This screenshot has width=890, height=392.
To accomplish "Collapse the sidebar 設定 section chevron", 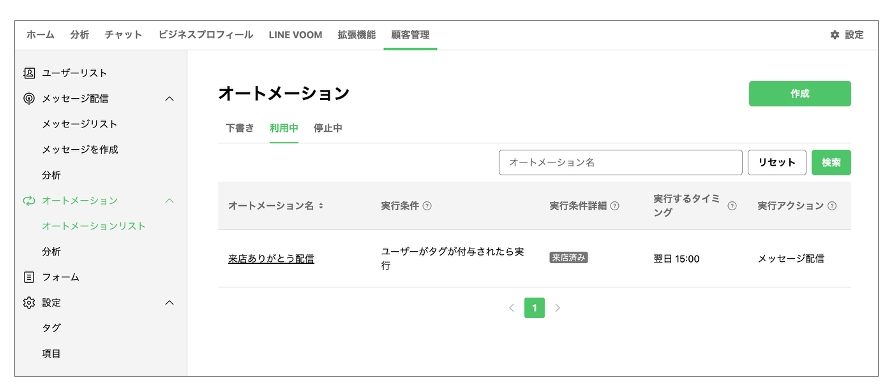I will point(169,303).
